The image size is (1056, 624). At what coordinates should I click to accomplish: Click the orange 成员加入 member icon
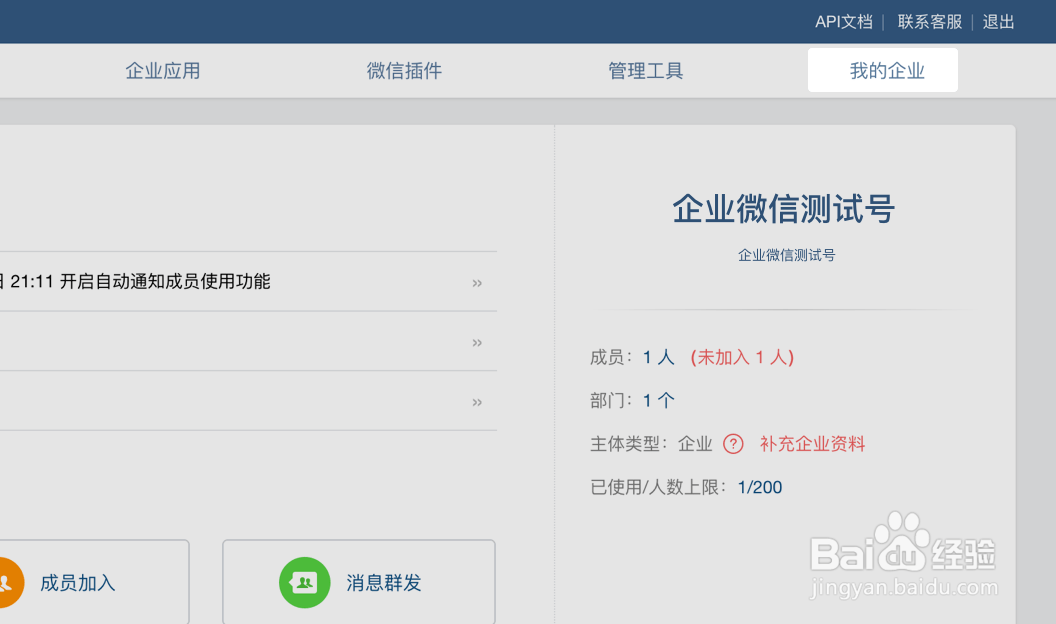(9, 582)
